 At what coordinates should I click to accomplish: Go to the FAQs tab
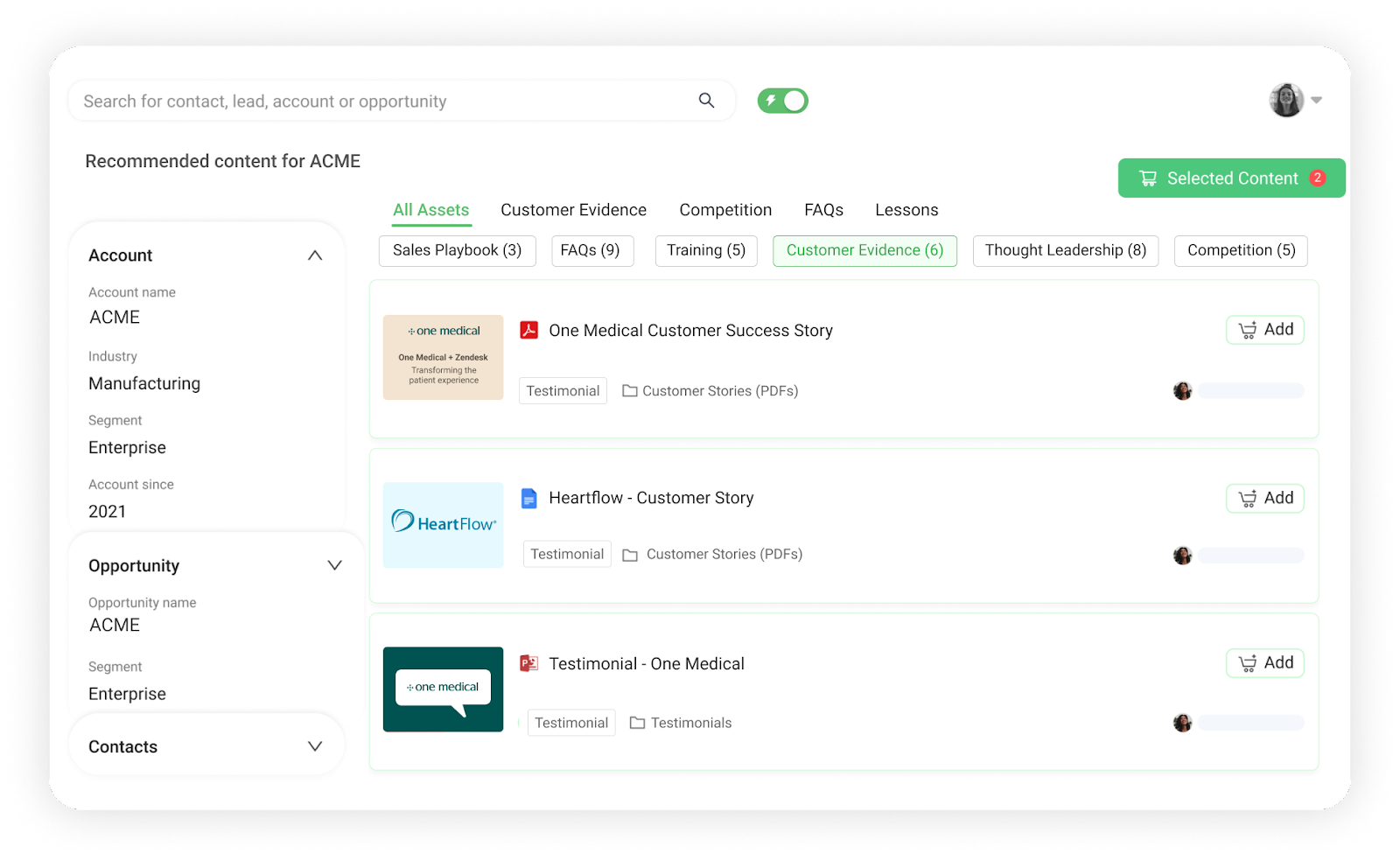pyautogui.click(x=823, y=210)
